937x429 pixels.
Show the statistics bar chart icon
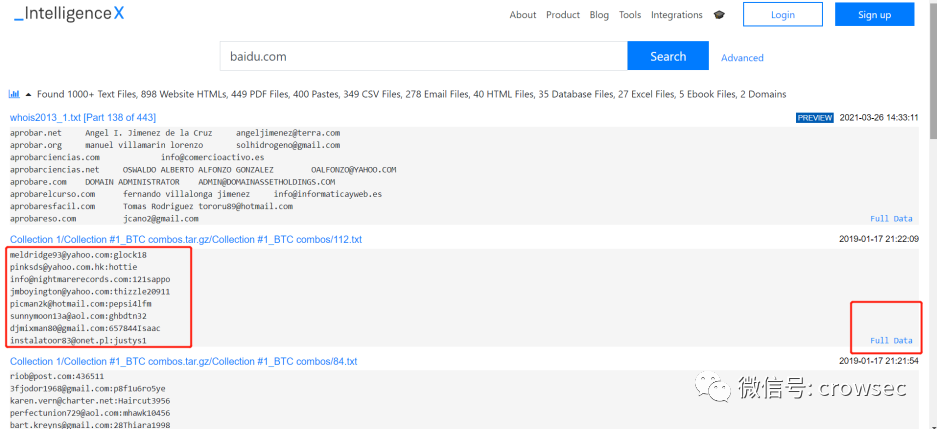[14, 94]
